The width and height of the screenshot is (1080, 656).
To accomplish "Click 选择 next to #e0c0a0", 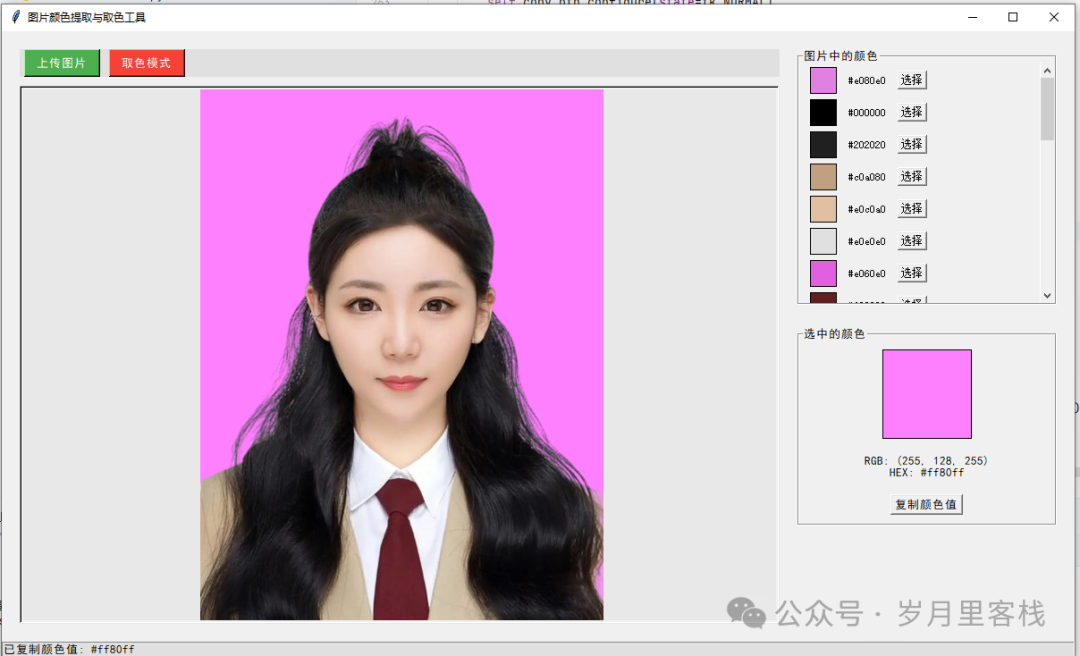I will [911, 209].
